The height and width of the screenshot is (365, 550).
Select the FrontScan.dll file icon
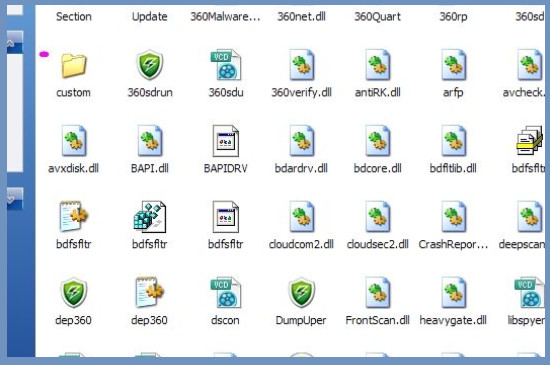(378, 292)
